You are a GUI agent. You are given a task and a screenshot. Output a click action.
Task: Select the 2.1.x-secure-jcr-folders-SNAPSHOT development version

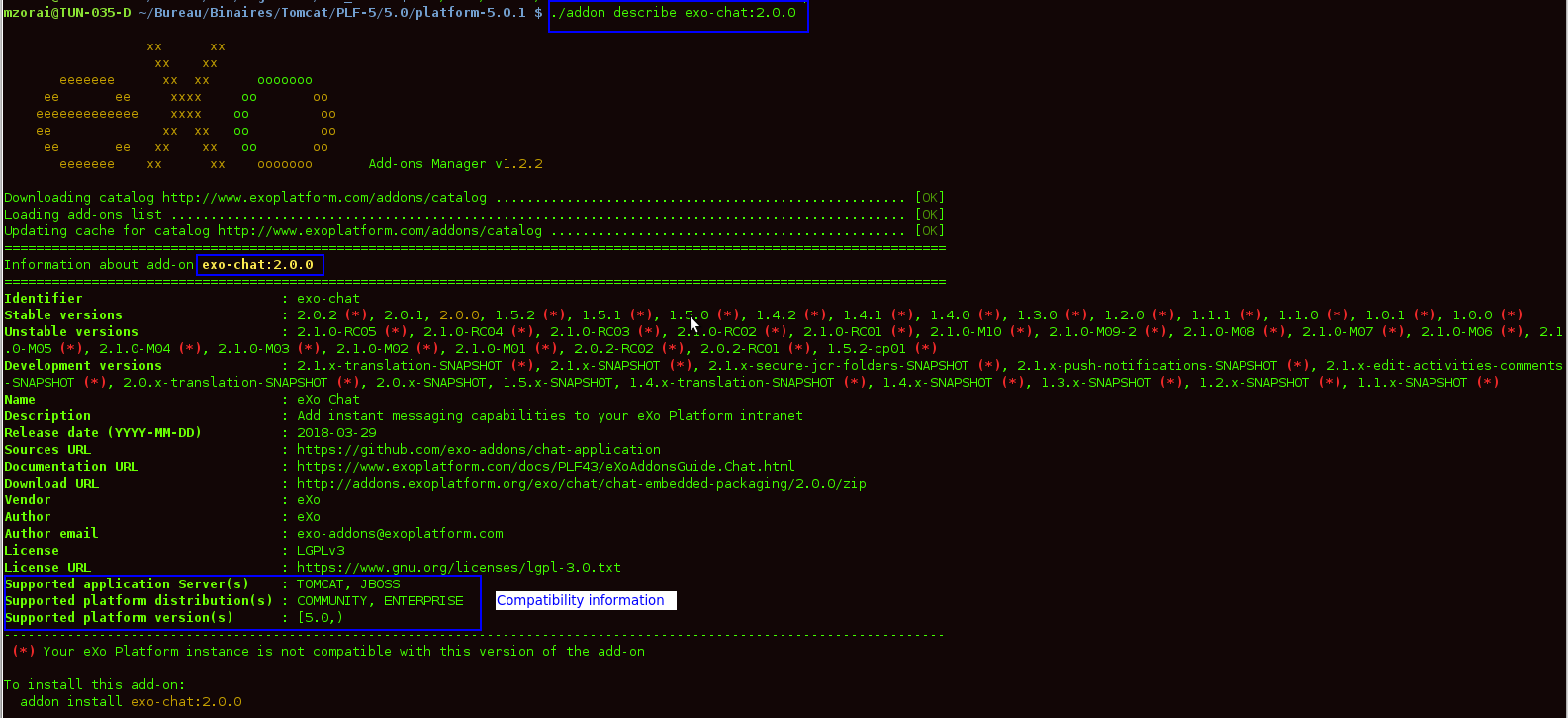pos(839,365)
